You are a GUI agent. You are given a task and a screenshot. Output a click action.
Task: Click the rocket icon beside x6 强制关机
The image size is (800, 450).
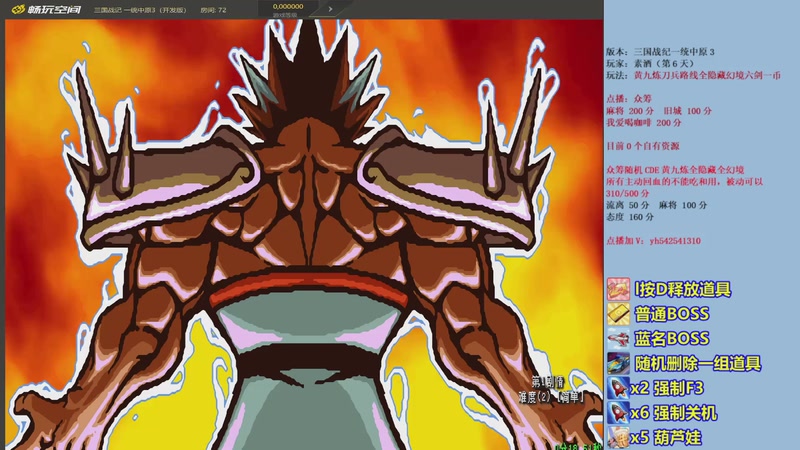pyautogui.click(x=618, y=413)
